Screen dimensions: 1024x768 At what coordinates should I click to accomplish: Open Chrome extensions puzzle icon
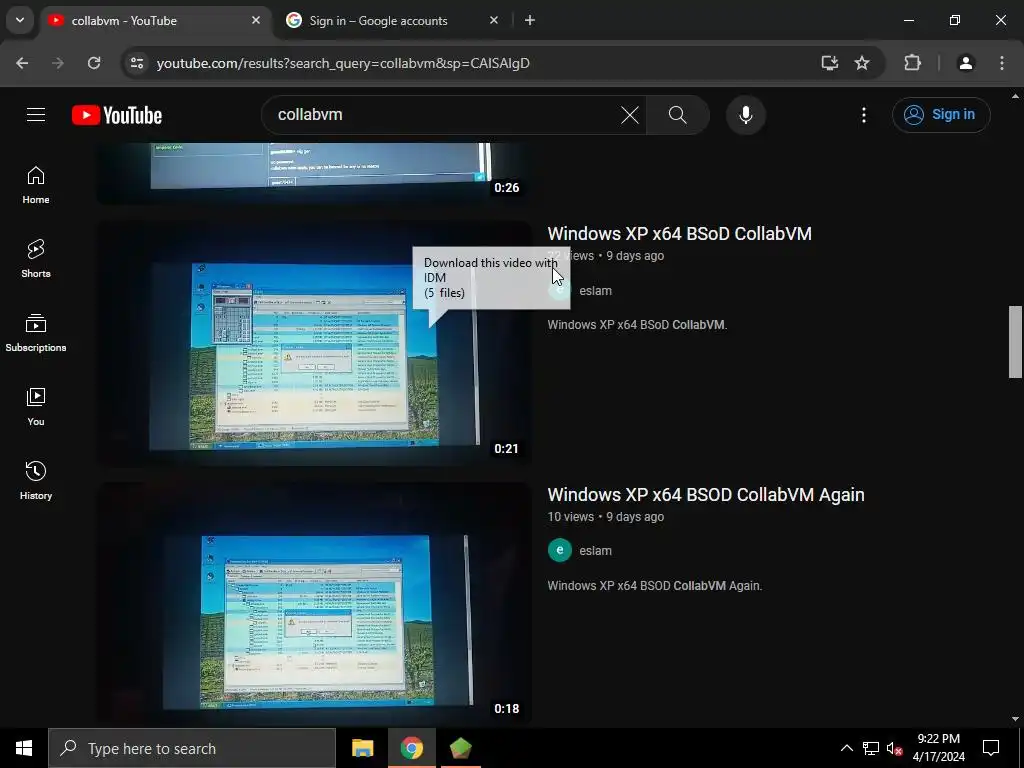point(912,63)
